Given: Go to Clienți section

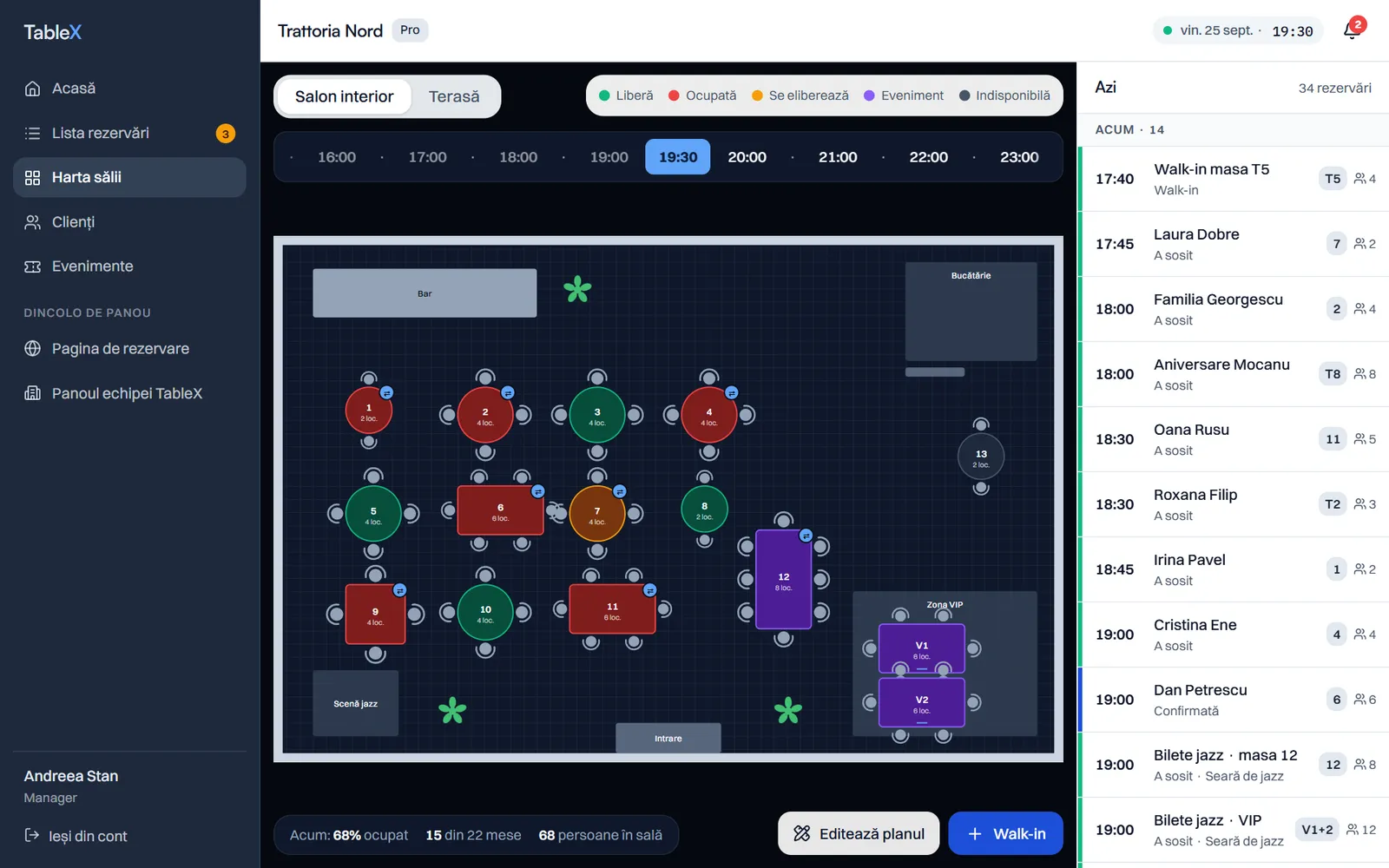Looking at the screenshot, I should pyautogui.click(x=129, y=222).
